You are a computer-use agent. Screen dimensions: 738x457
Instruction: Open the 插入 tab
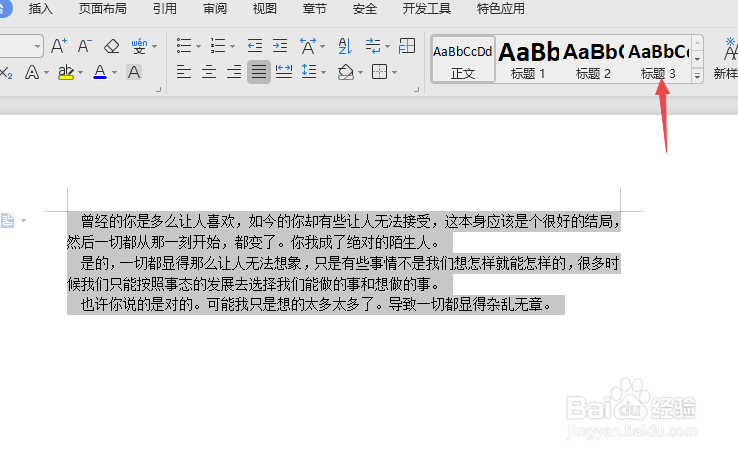(x=40, y=8)
